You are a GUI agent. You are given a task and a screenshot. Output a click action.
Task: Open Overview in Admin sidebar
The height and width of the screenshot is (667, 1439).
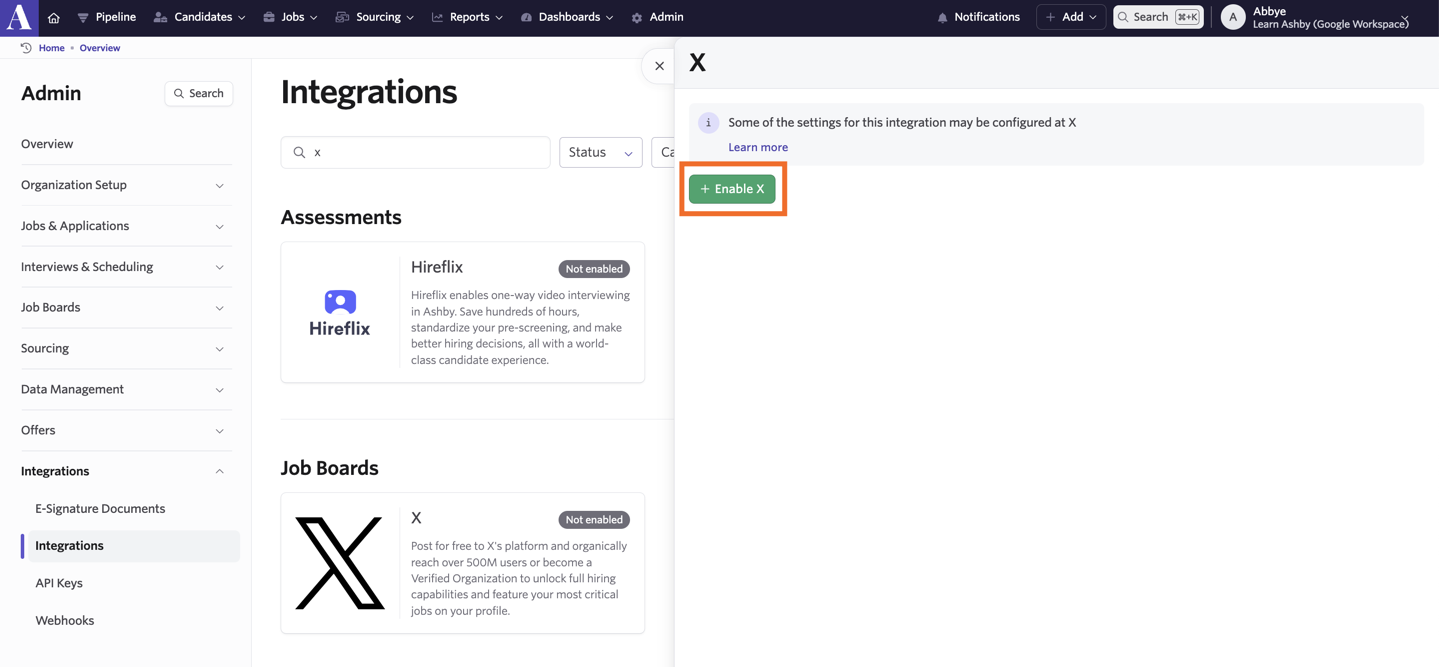pos(47,144)
